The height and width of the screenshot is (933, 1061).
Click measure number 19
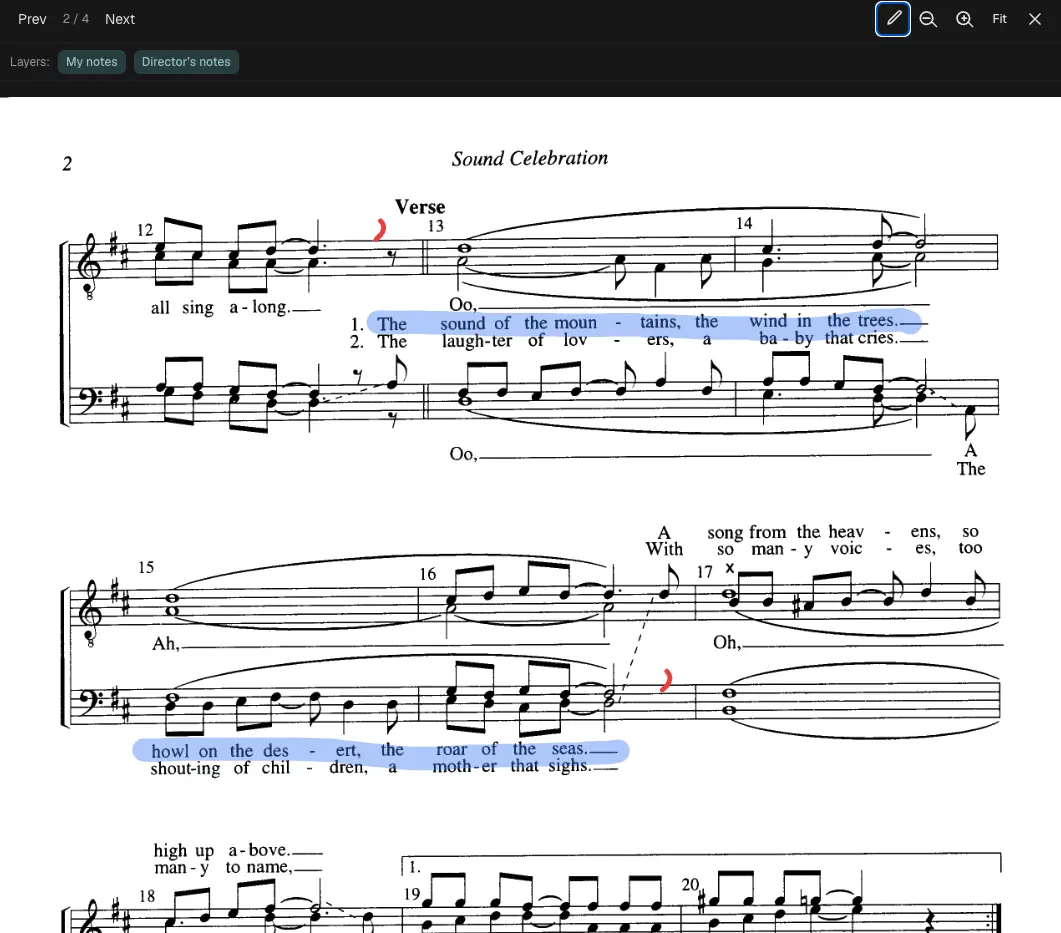coord(412,894)
